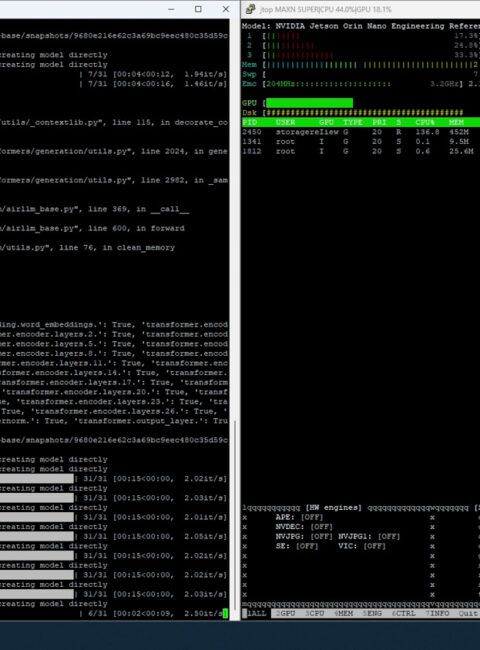Viewport: 480px width, 650px height.
Task: Click the 31/31 progress line showing 2.05it/s
Action: click(114, 536)
